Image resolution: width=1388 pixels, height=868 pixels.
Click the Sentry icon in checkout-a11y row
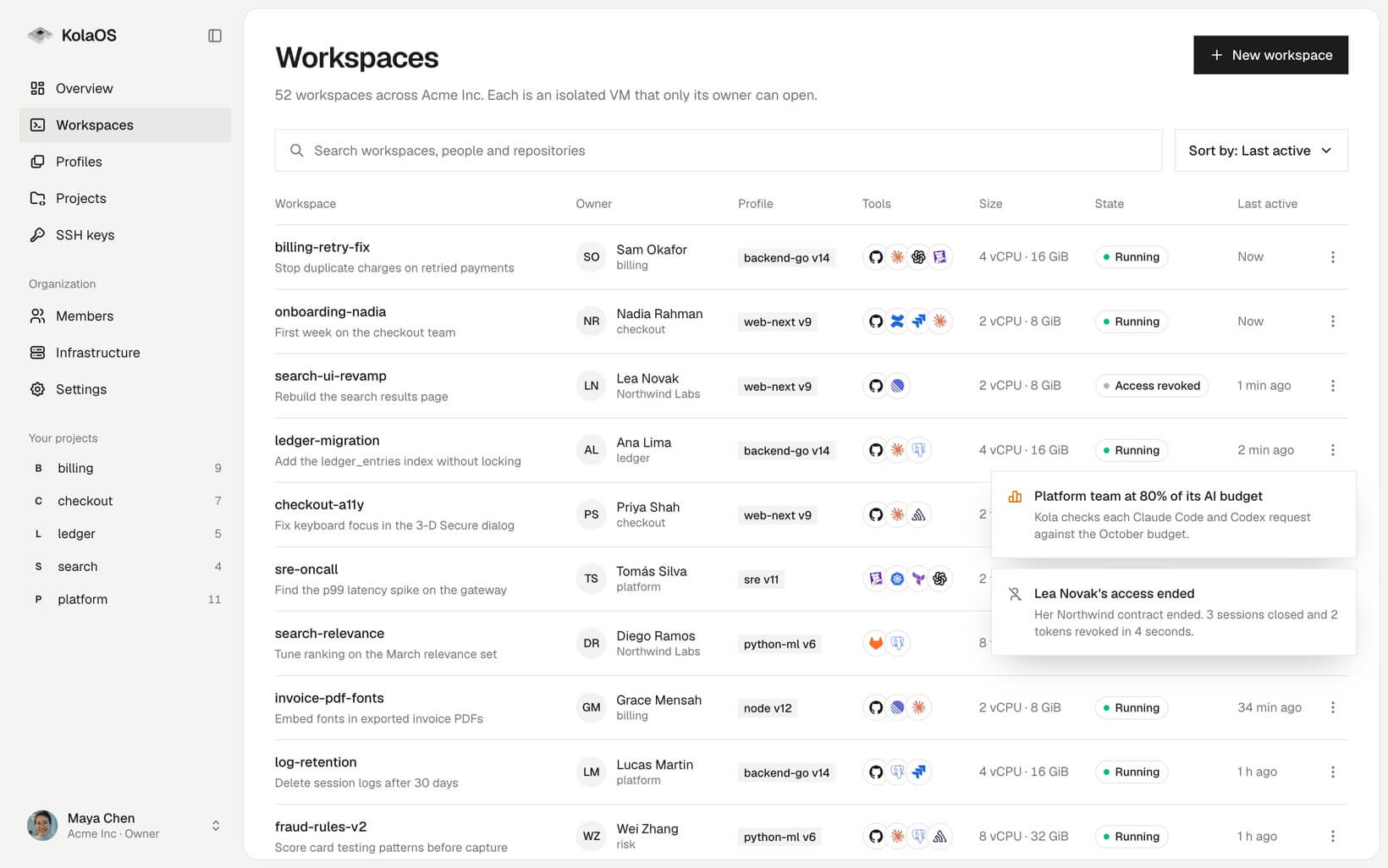(x=918, y=514)
